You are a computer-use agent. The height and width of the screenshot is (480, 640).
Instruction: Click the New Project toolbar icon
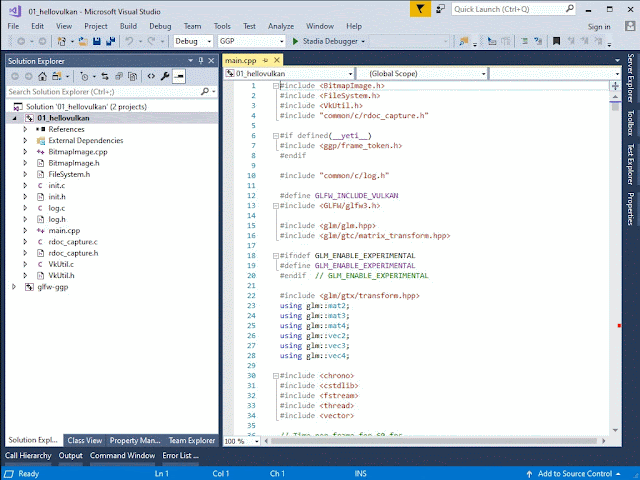click(62, 41)
